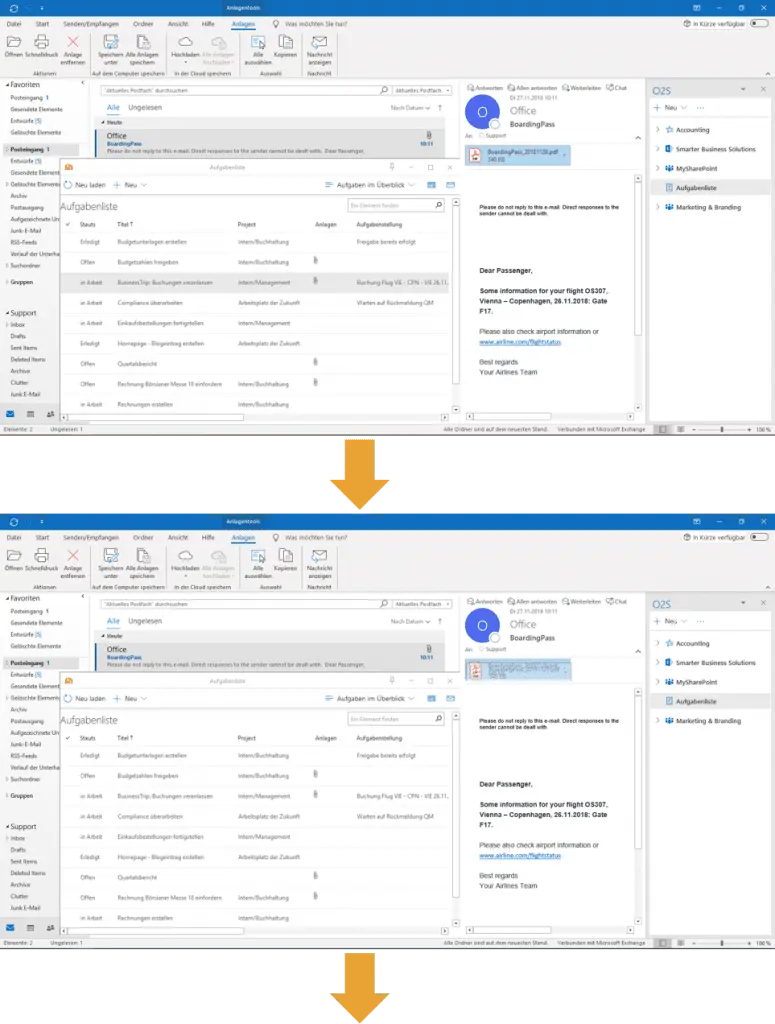Click Nachricht anzeigen icon in upper screenshot
775x1024 pixels.
(319, 42)
